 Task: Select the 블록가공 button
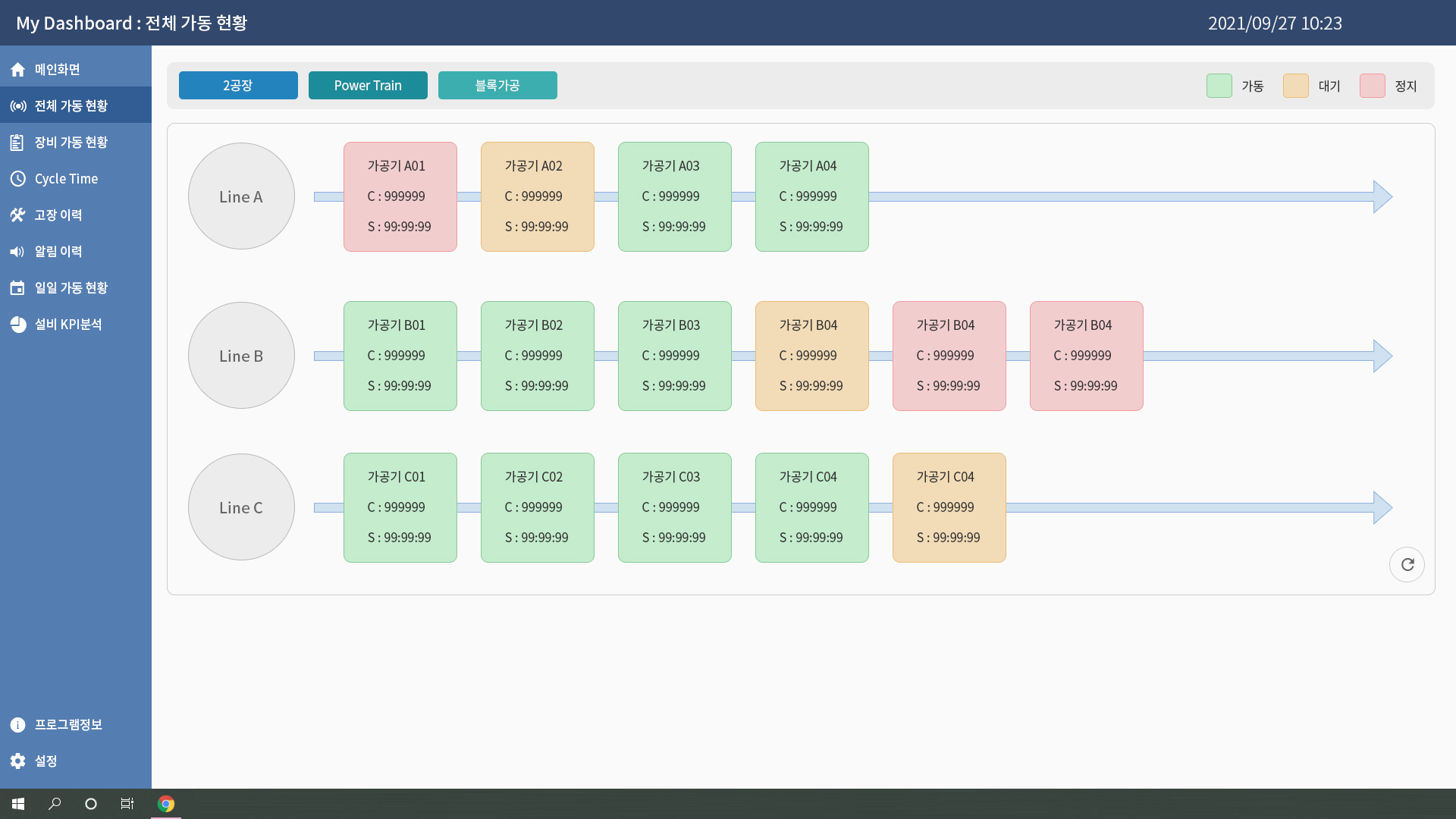[497, 86]
